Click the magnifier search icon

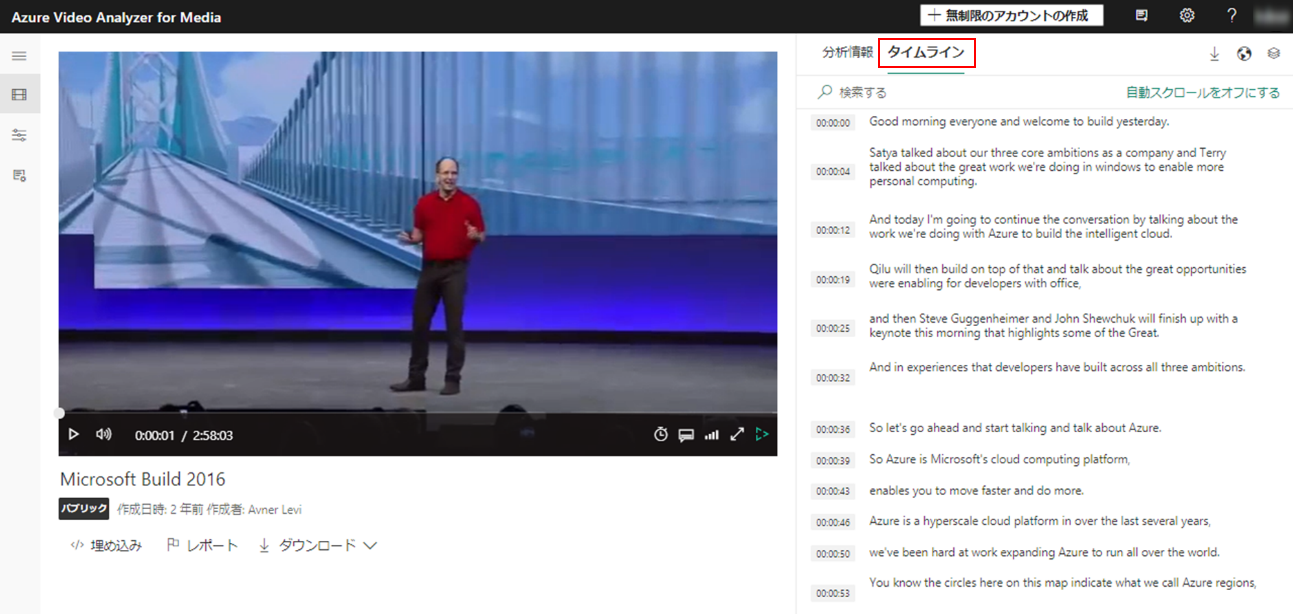click(x=825, y=92)
